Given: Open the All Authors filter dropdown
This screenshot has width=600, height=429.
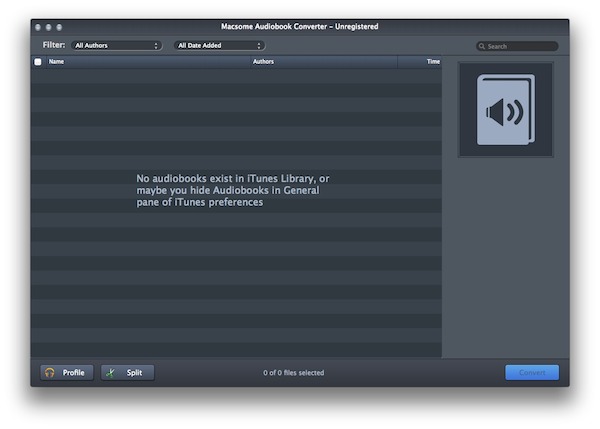Looking at the screenshot, I should tap(116, 46).
